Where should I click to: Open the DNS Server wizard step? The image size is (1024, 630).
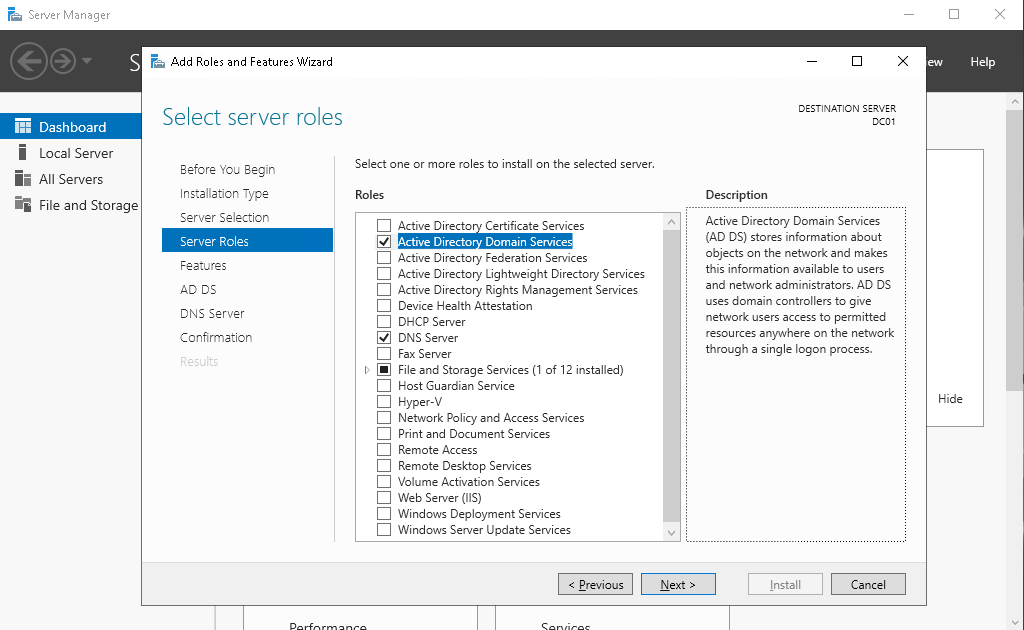point(212,313)
